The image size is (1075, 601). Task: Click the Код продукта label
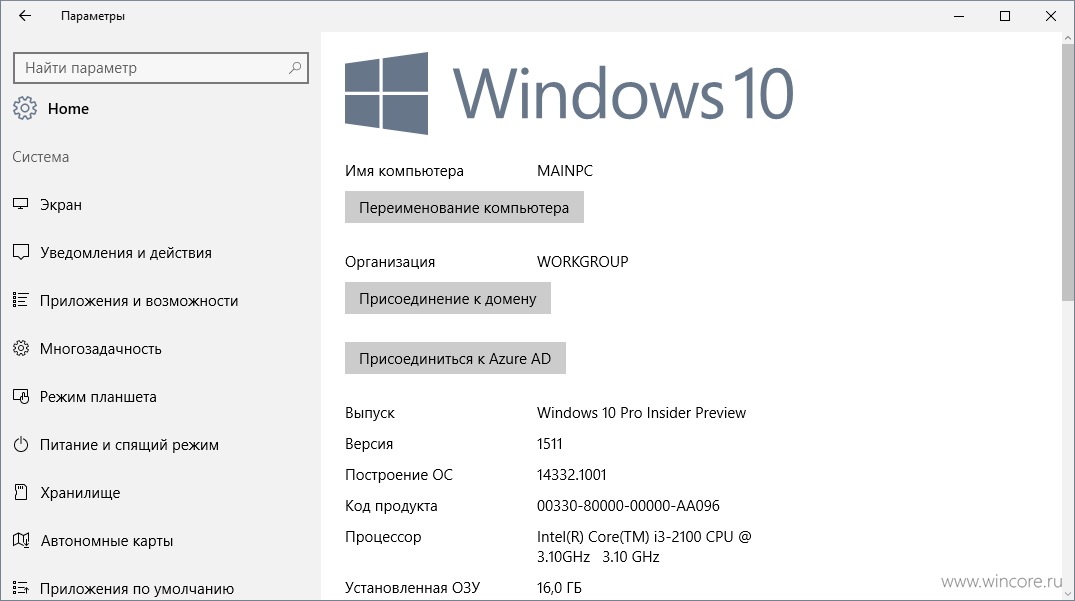click(x=391, y=506)
